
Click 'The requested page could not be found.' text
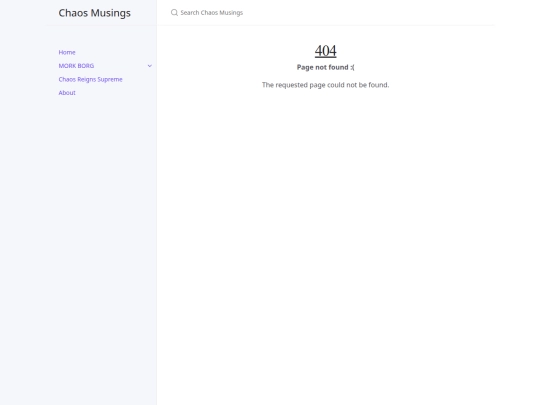pyautogui.click(x=325, y=85)
